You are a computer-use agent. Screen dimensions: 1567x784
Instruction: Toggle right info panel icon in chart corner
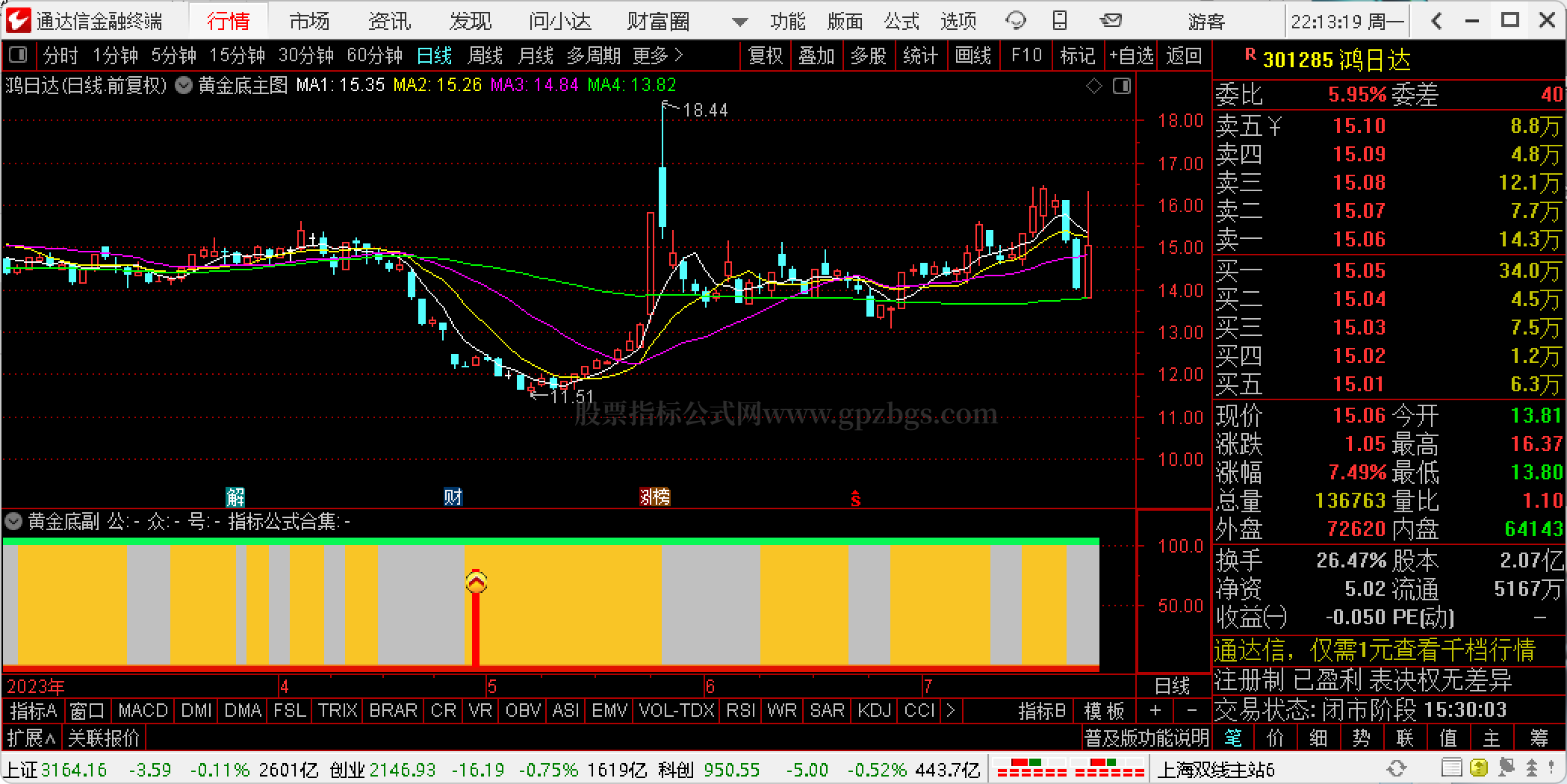click(x=1122, y=87)
